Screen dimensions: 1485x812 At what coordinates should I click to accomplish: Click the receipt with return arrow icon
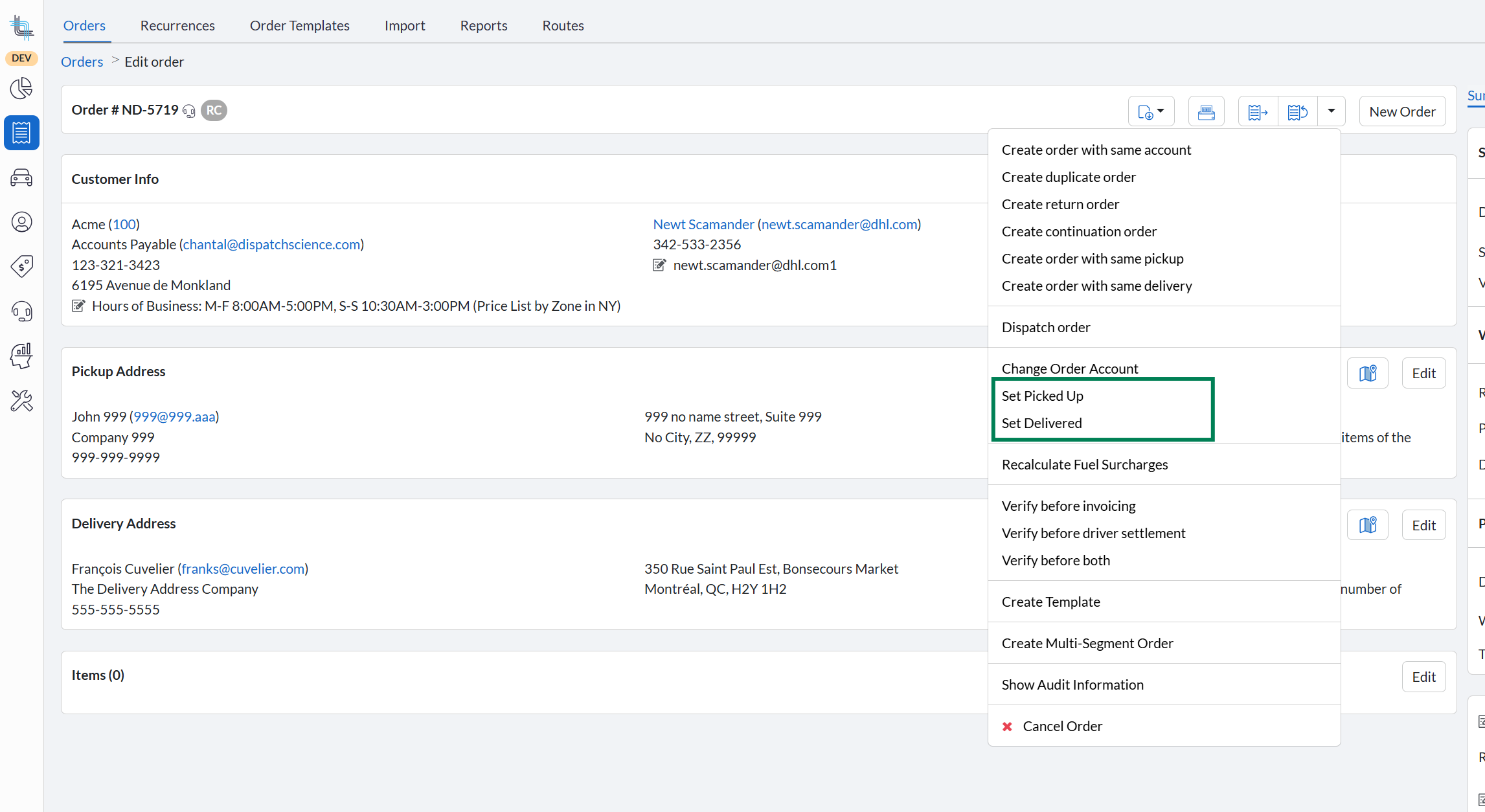(1297, 112)
